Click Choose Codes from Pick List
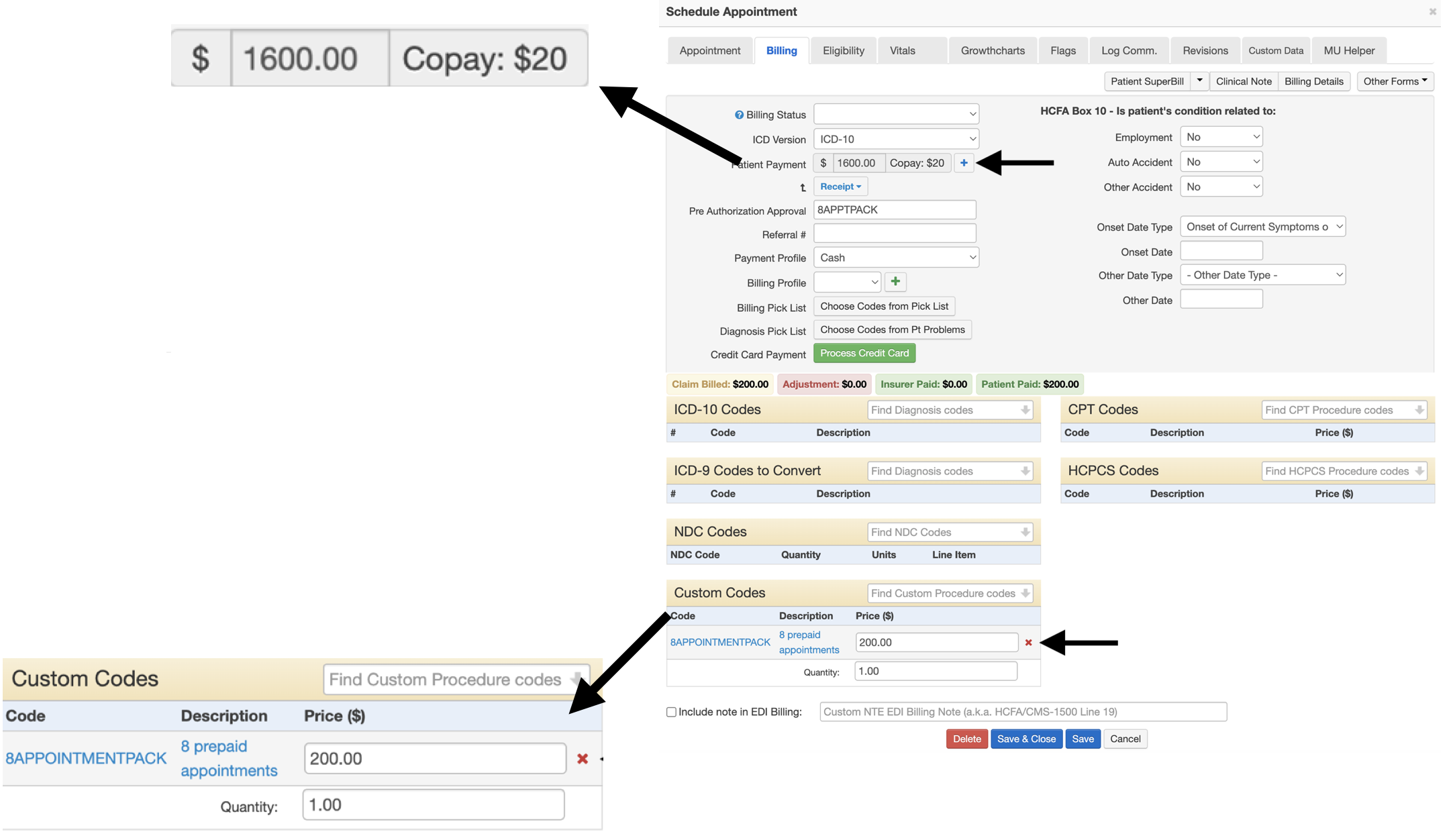The height and width of the screenshot is (840, 1455). click(x=884, y=306)
